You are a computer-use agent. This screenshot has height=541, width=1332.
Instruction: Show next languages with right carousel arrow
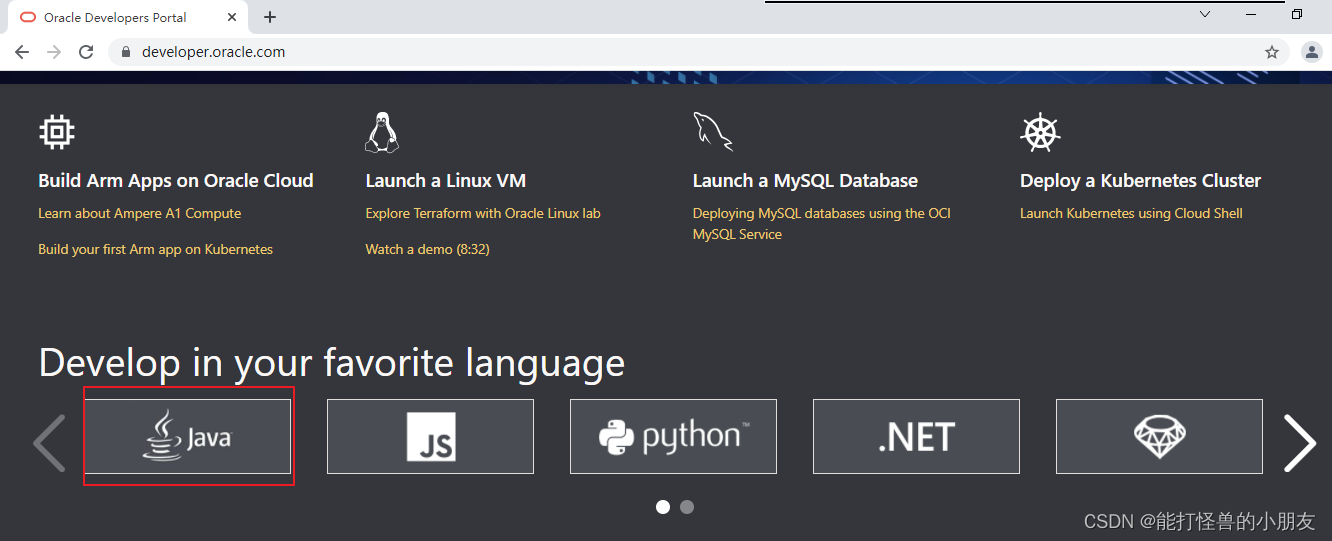tap(1299, 442)
